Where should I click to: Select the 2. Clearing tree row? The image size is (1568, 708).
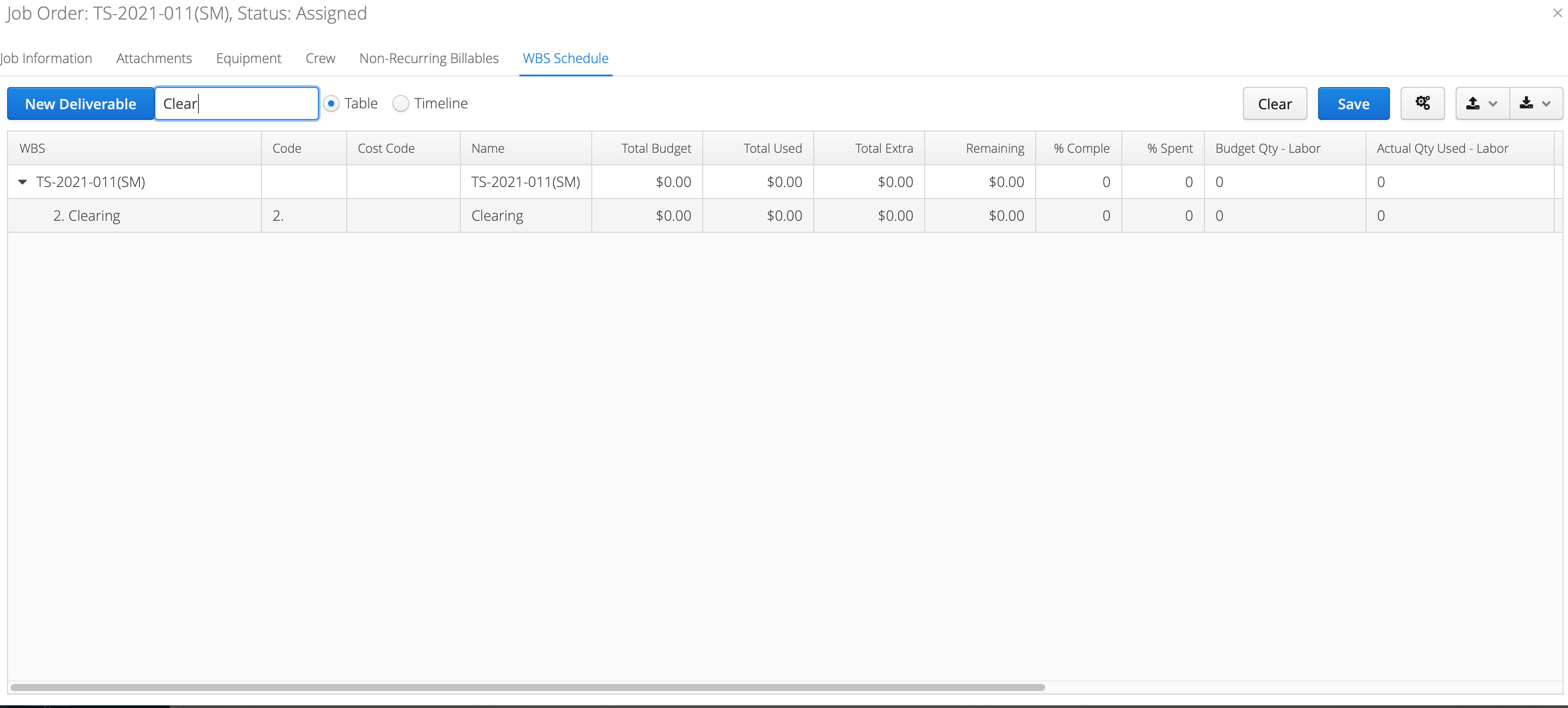point(780,215)
